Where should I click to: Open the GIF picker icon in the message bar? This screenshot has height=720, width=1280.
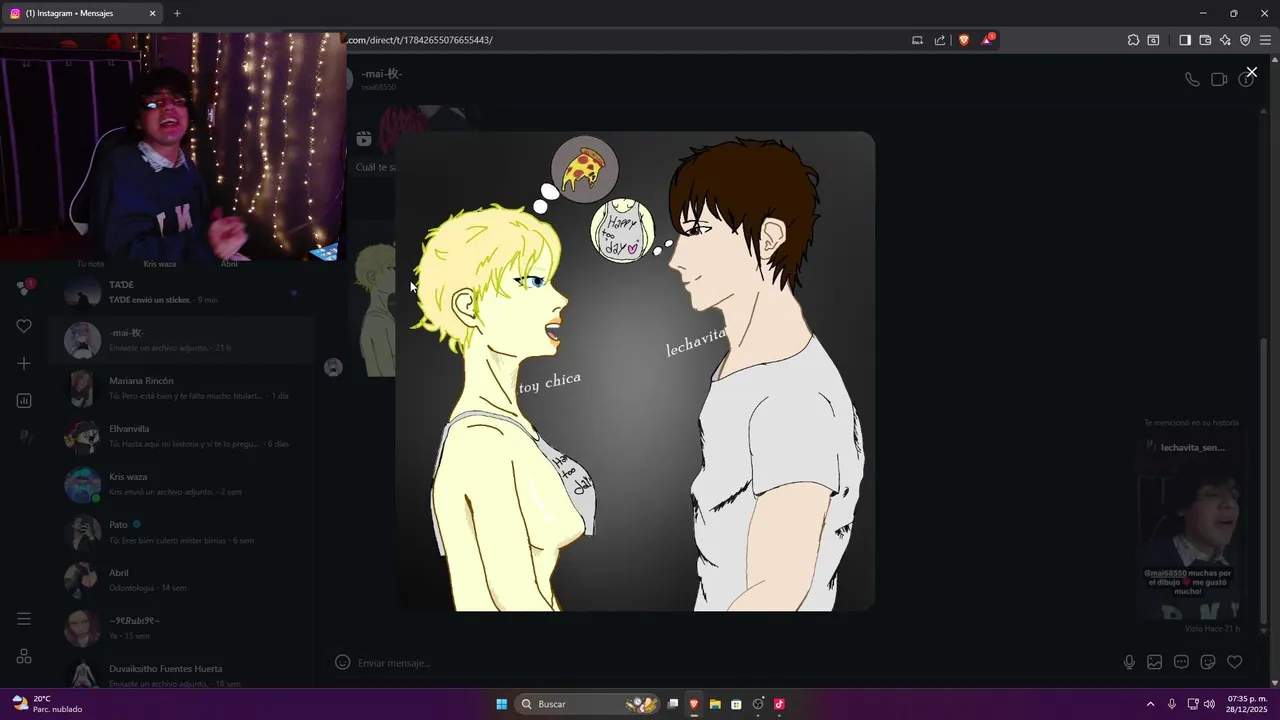click(1181, 662)
